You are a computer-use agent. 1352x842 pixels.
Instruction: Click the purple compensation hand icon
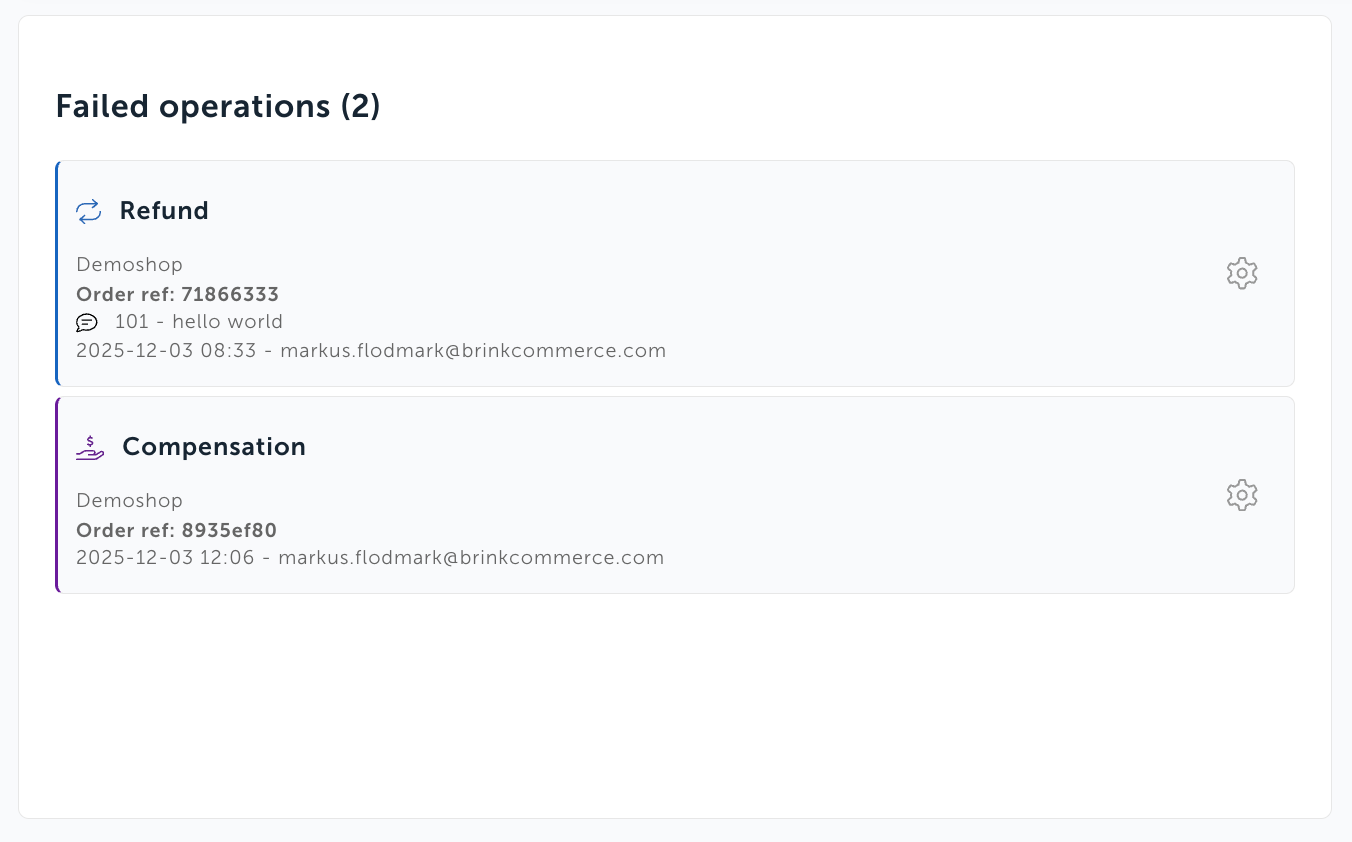(90, 447)
